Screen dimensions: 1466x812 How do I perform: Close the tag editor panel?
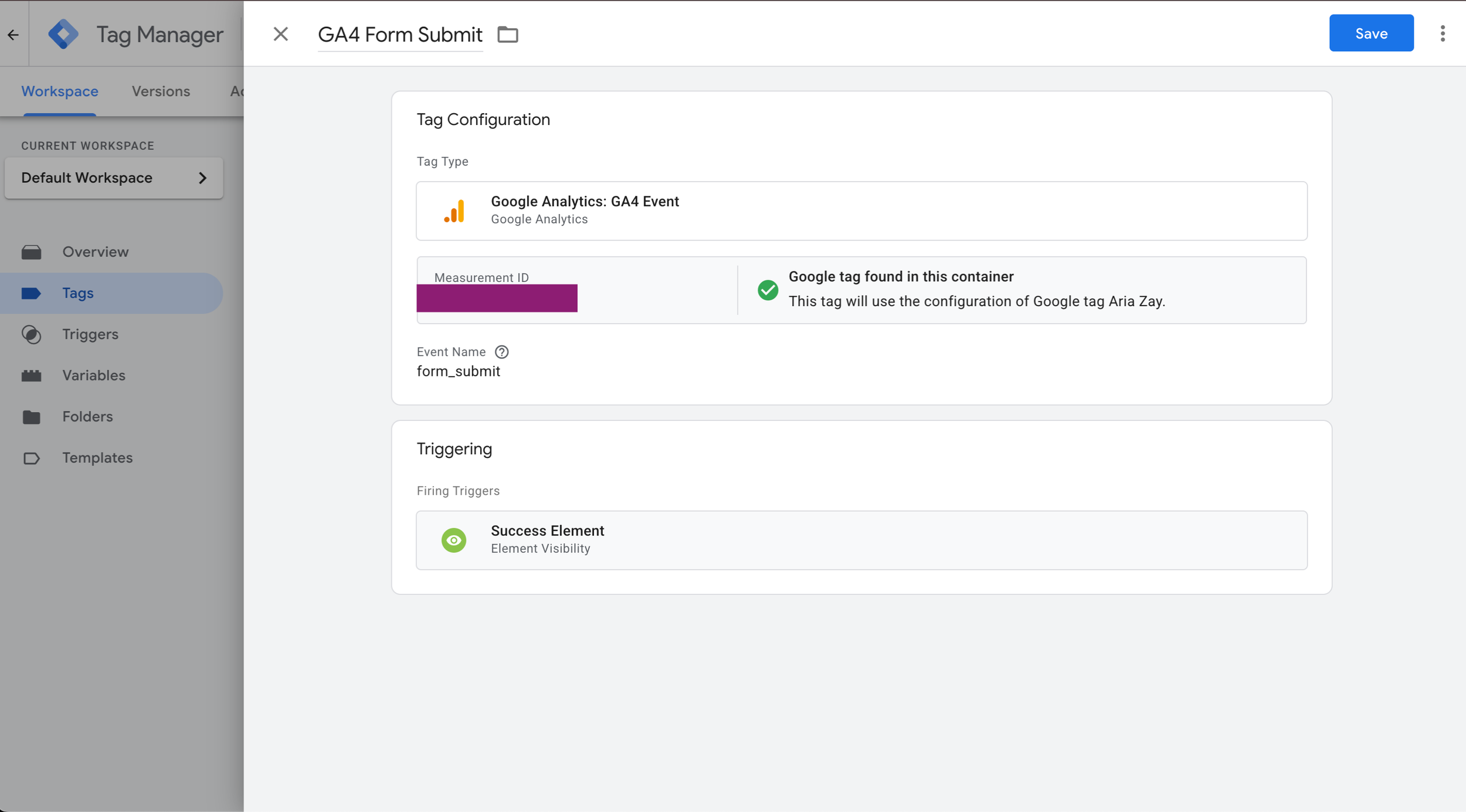pyautogui.click(x=280, y=34)
